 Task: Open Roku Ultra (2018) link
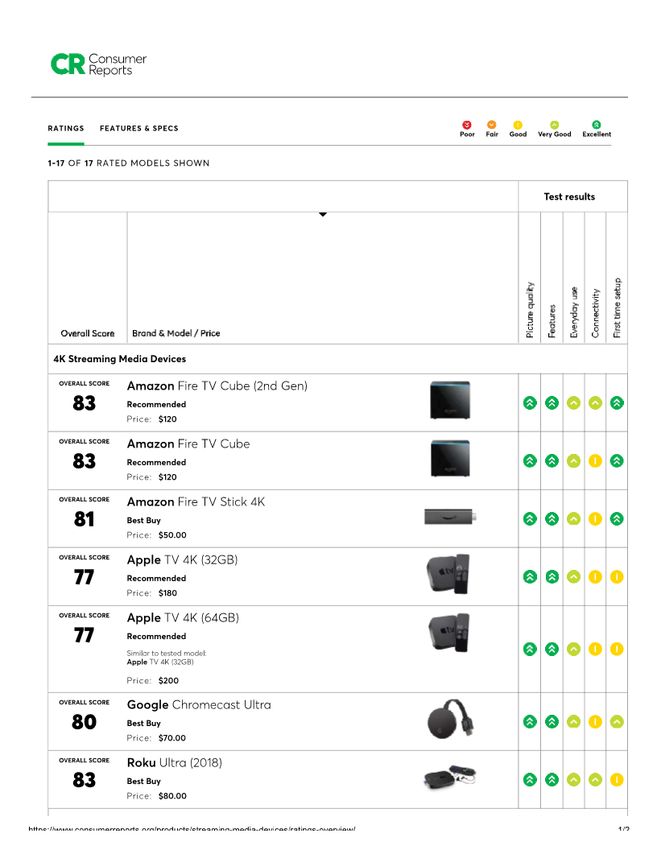pyautogui.click(x=175, y=763)
